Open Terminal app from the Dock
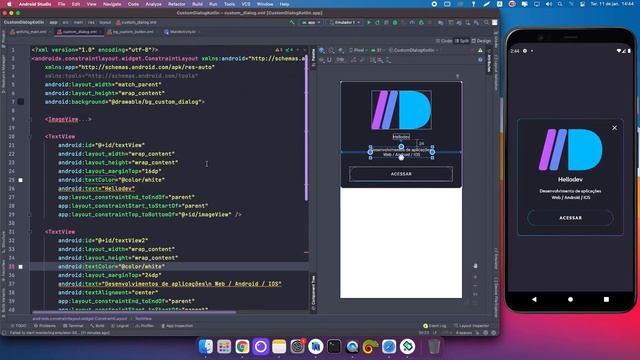This screenshot has height=360, width=640. click(334, 347)
